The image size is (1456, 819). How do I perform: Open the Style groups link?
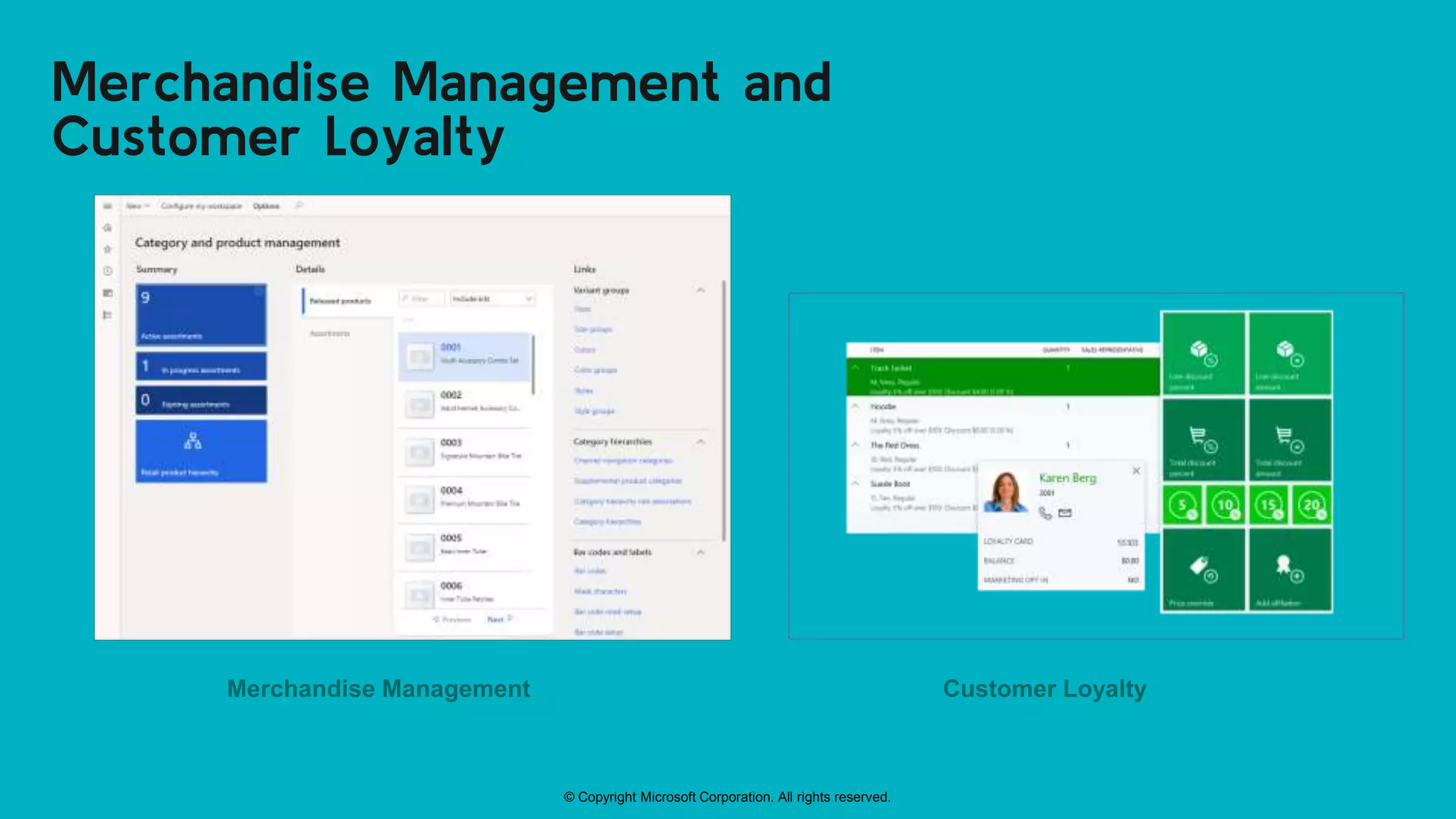point(594,411)
